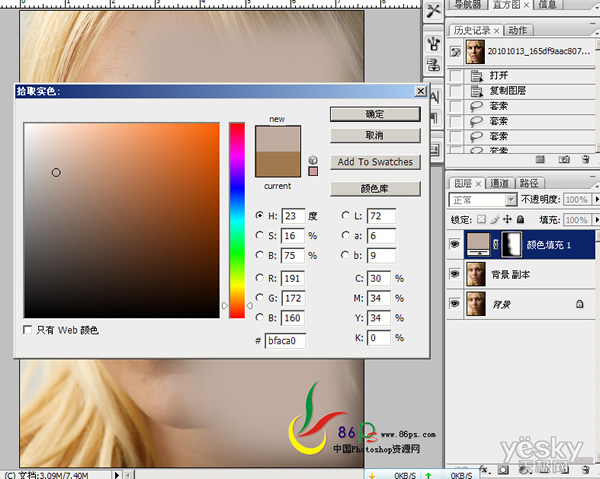The height and width of the screenshot is (479, 600).
Task: Open the layers panel flyout menu arrow
Action: coord(597,186)
